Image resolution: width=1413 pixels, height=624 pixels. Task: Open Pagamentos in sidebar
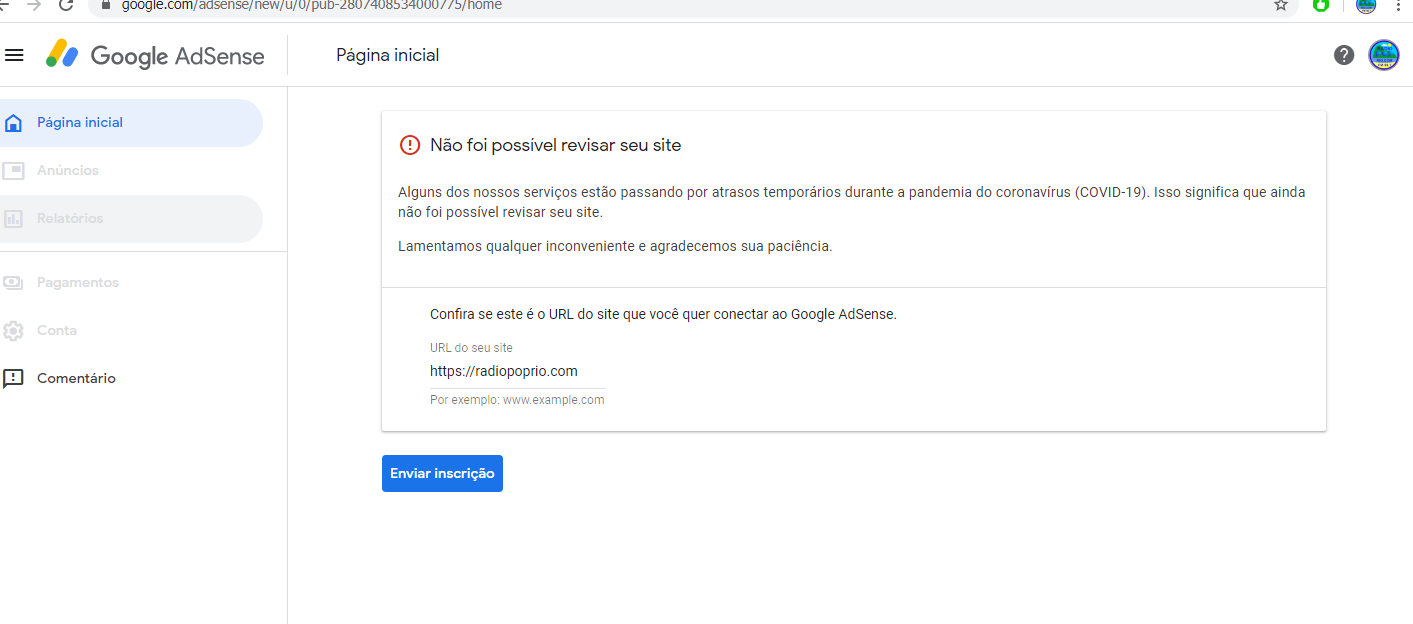point(131,283)
